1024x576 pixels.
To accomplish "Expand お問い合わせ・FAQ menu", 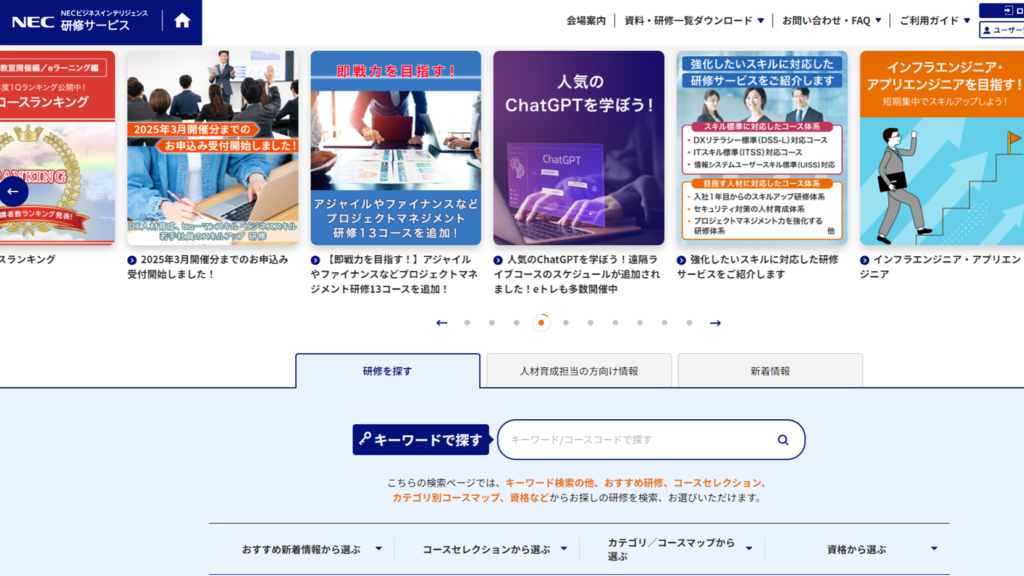I will 831,20.
